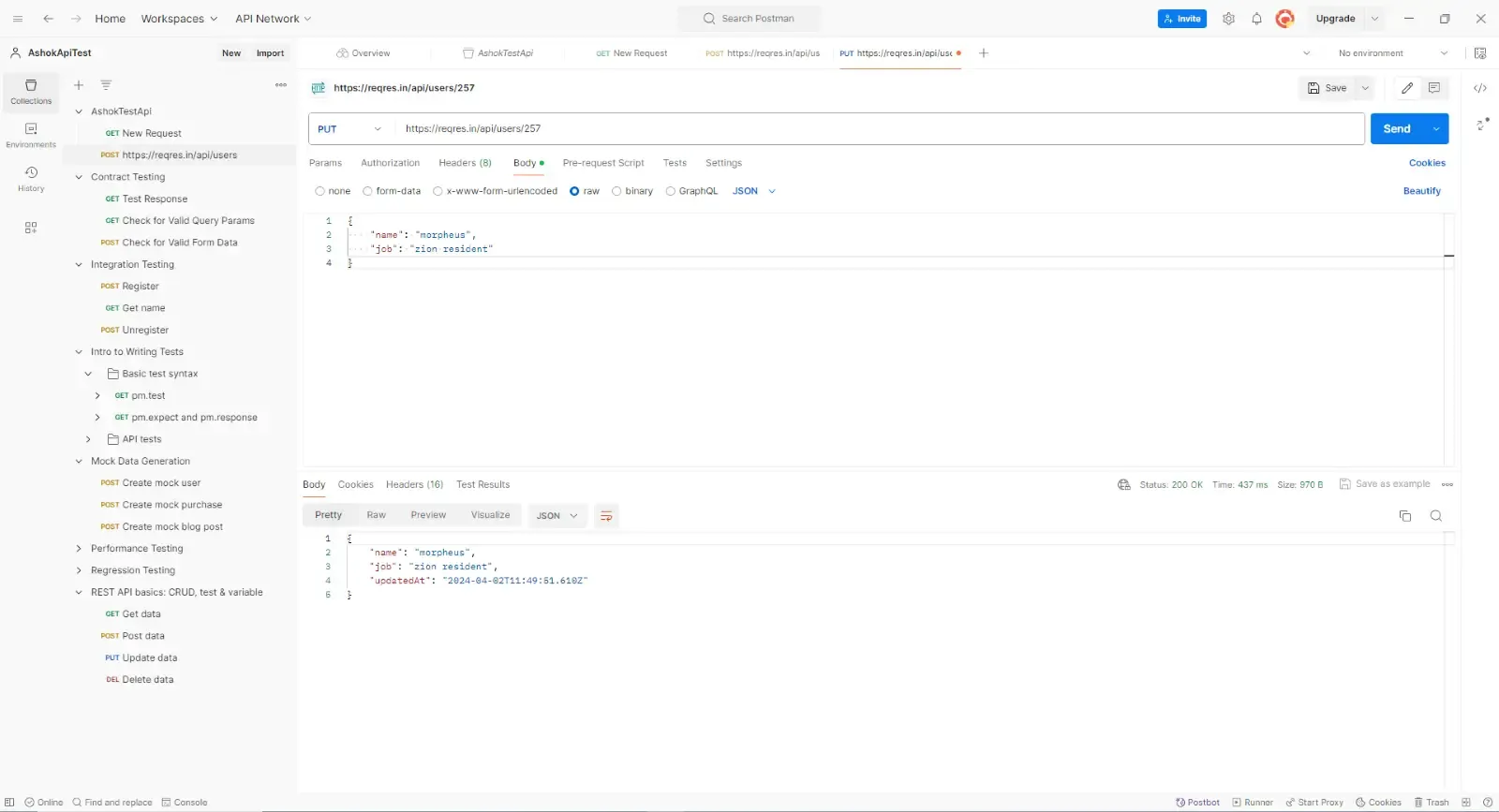The height and width of the screenshot is (812, 1499).
Task: Click the notifications bell icon
Action: point(1256,19)
